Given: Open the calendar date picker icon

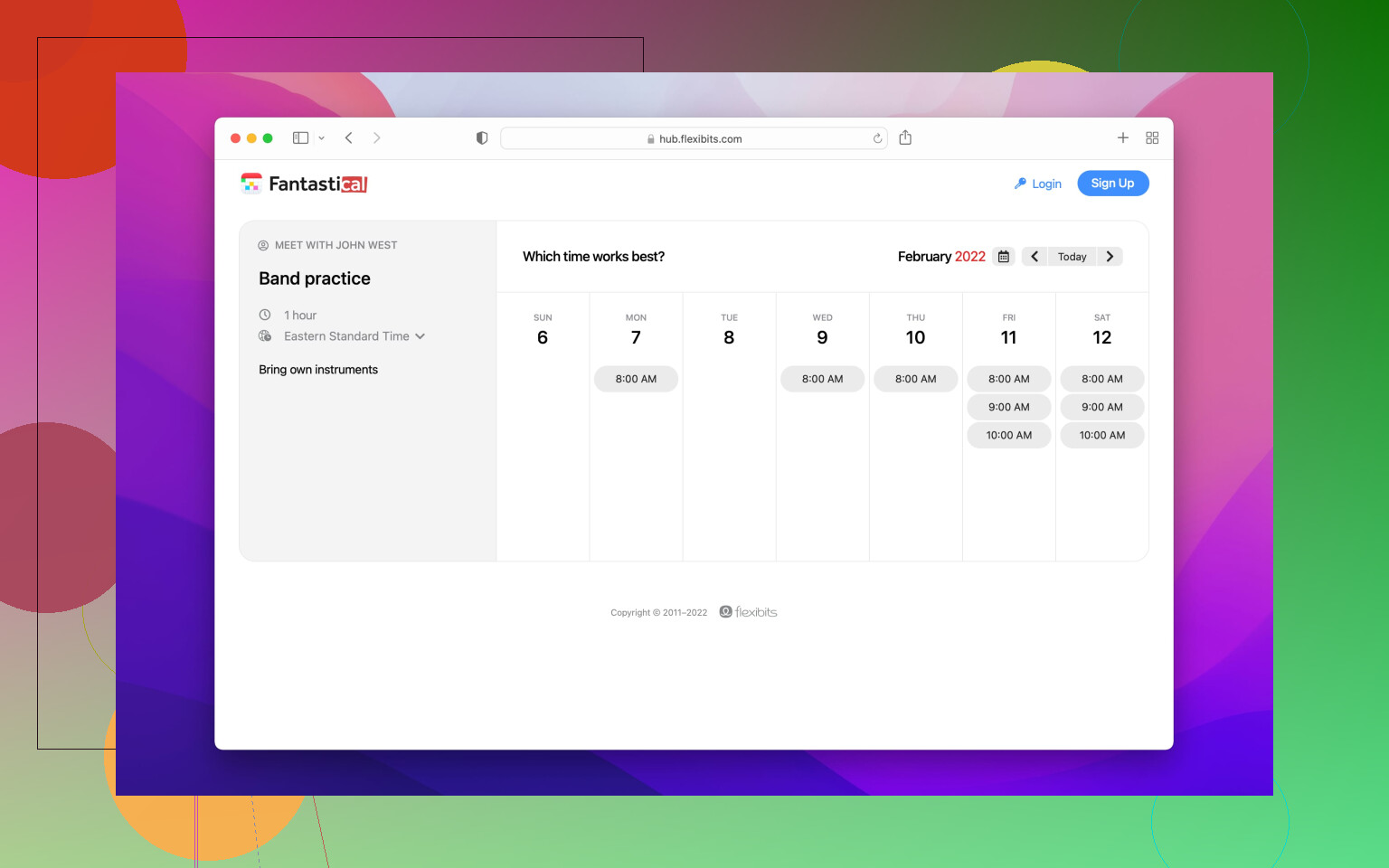Looking at the screenshot, I should (1004, 257).
